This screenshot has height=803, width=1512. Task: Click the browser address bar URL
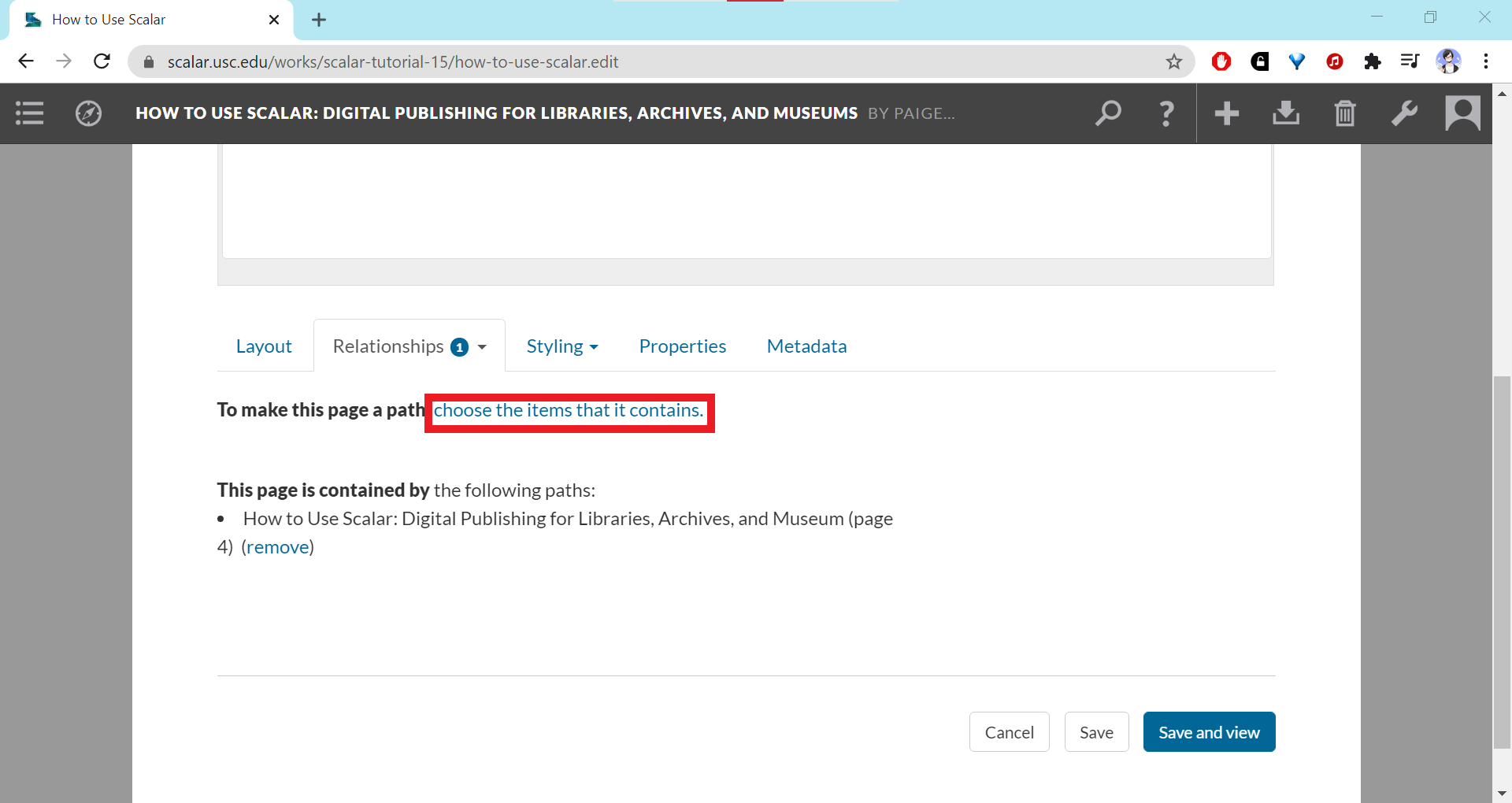tap(392, 61)
